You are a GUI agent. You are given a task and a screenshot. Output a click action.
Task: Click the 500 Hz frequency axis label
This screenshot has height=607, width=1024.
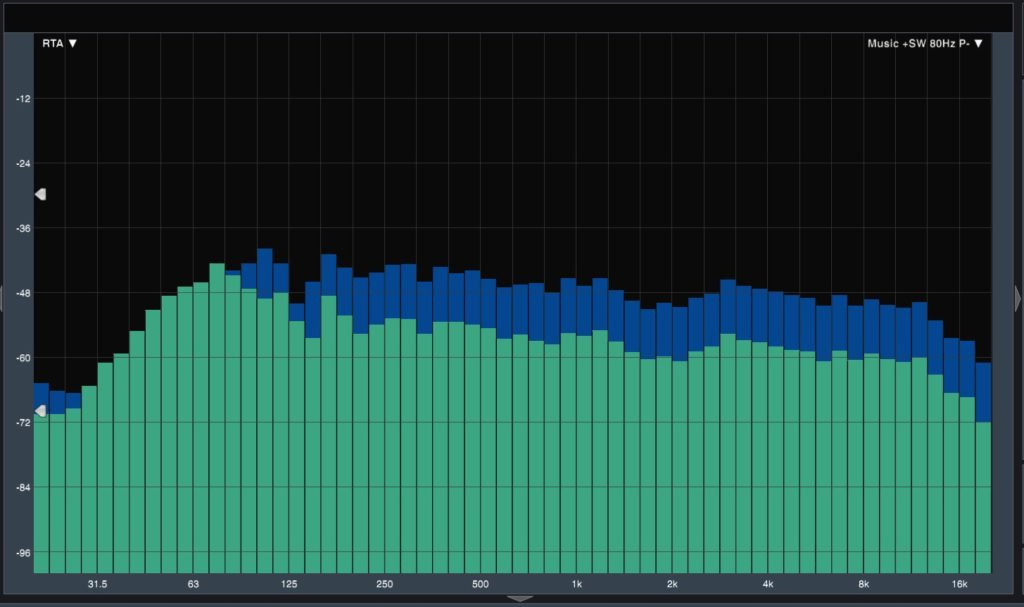click(480, 584)
